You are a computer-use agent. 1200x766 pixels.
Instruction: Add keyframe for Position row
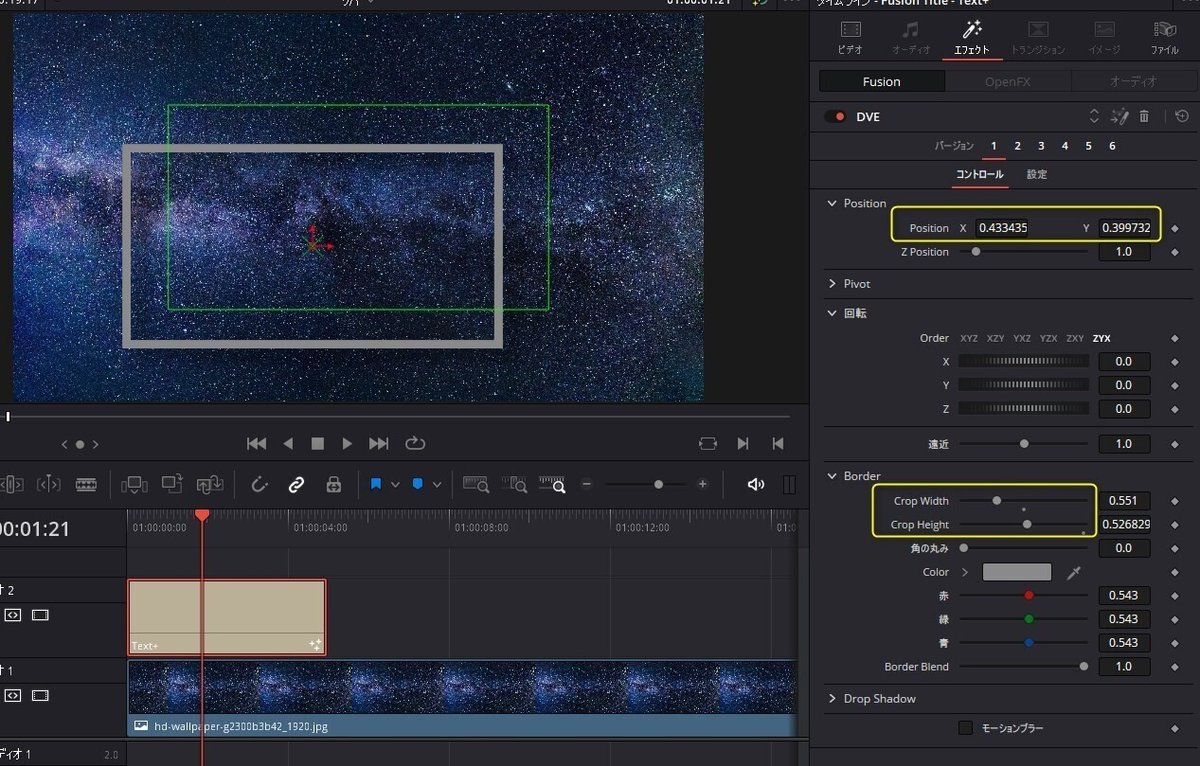point(1175,228)
